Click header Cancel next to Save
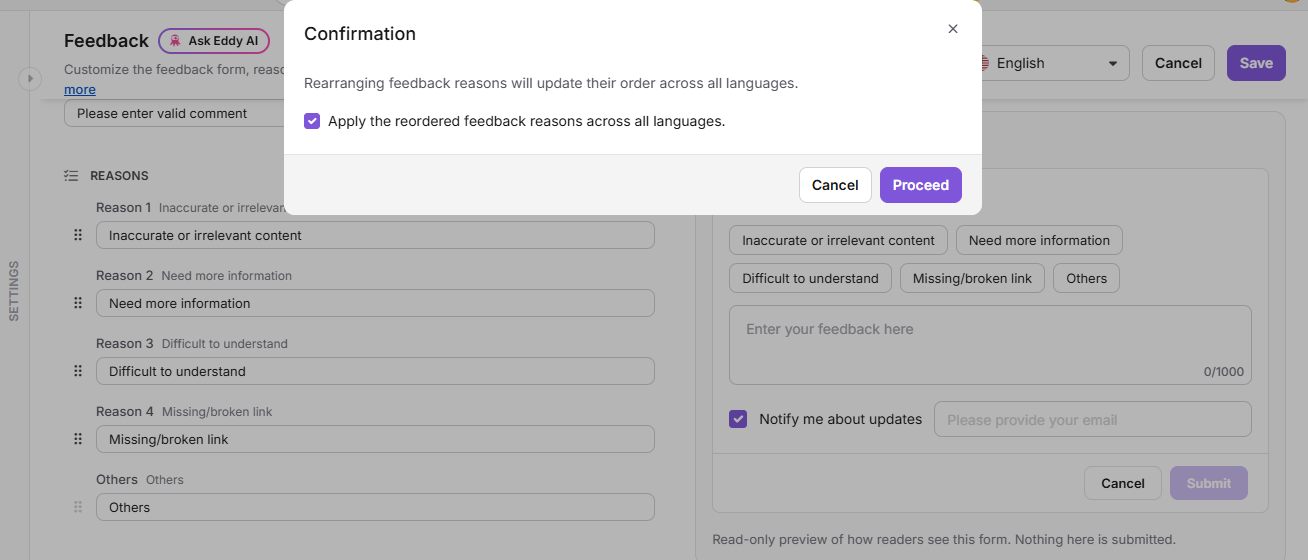 click(1178, 63)
